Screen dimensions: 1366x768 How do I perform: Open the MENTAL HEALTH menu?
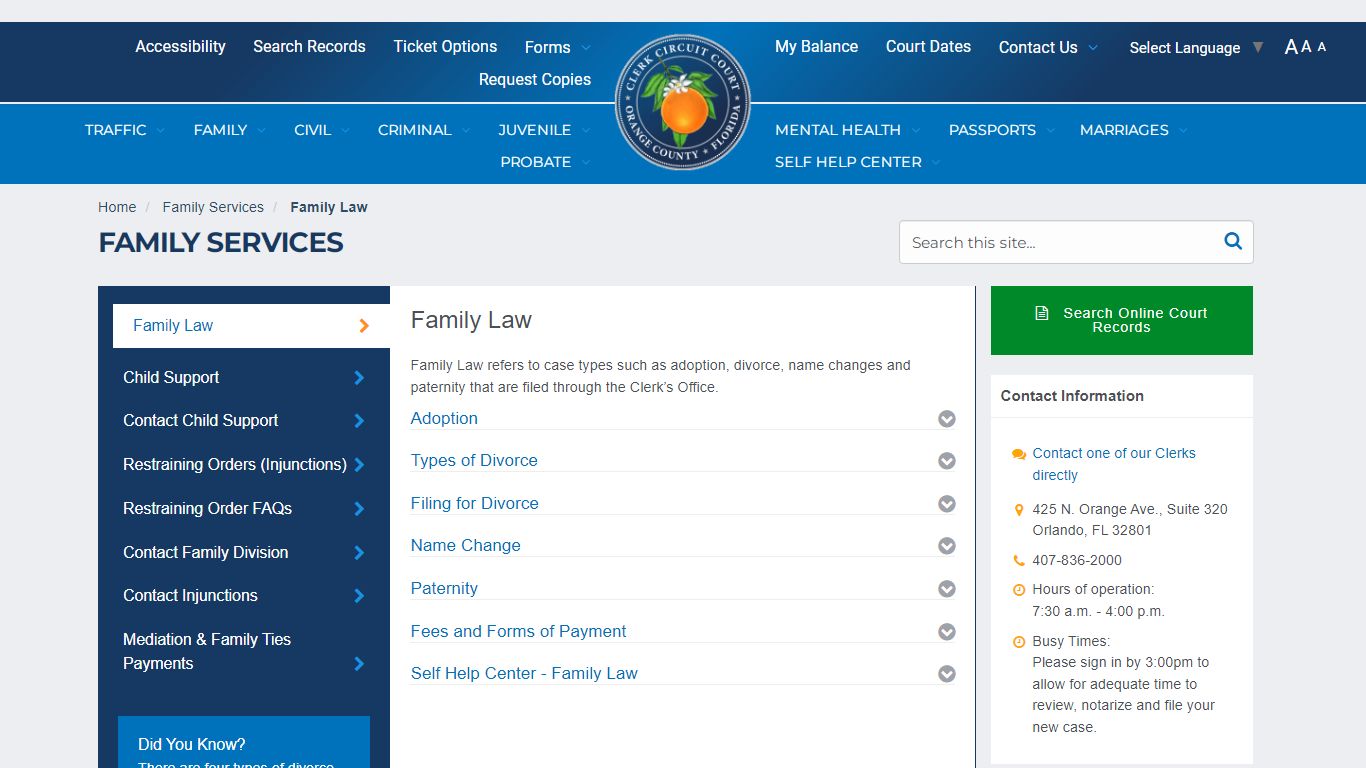848,130
